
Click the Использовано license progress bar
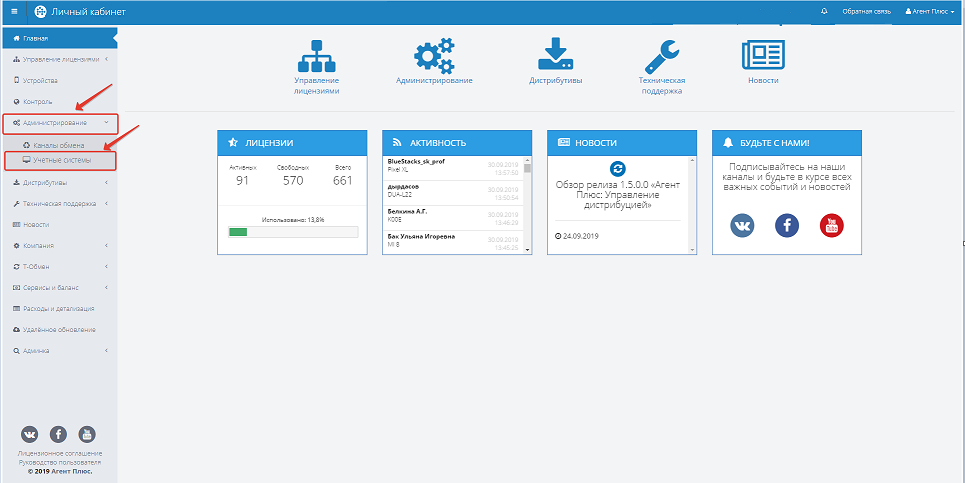tap(292, 232)
